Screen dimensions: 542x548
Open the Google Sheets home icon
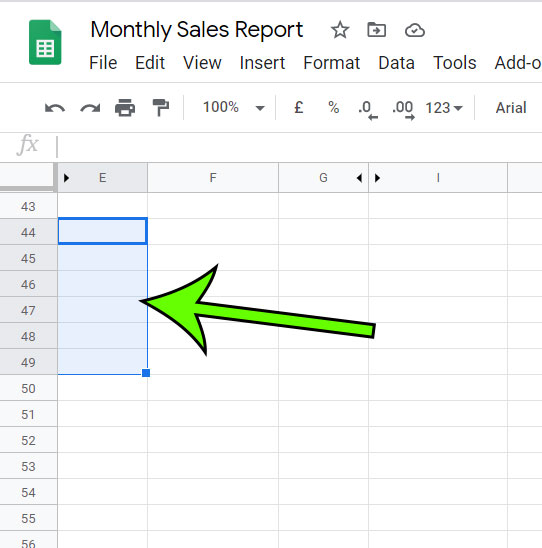coord(45,42)
